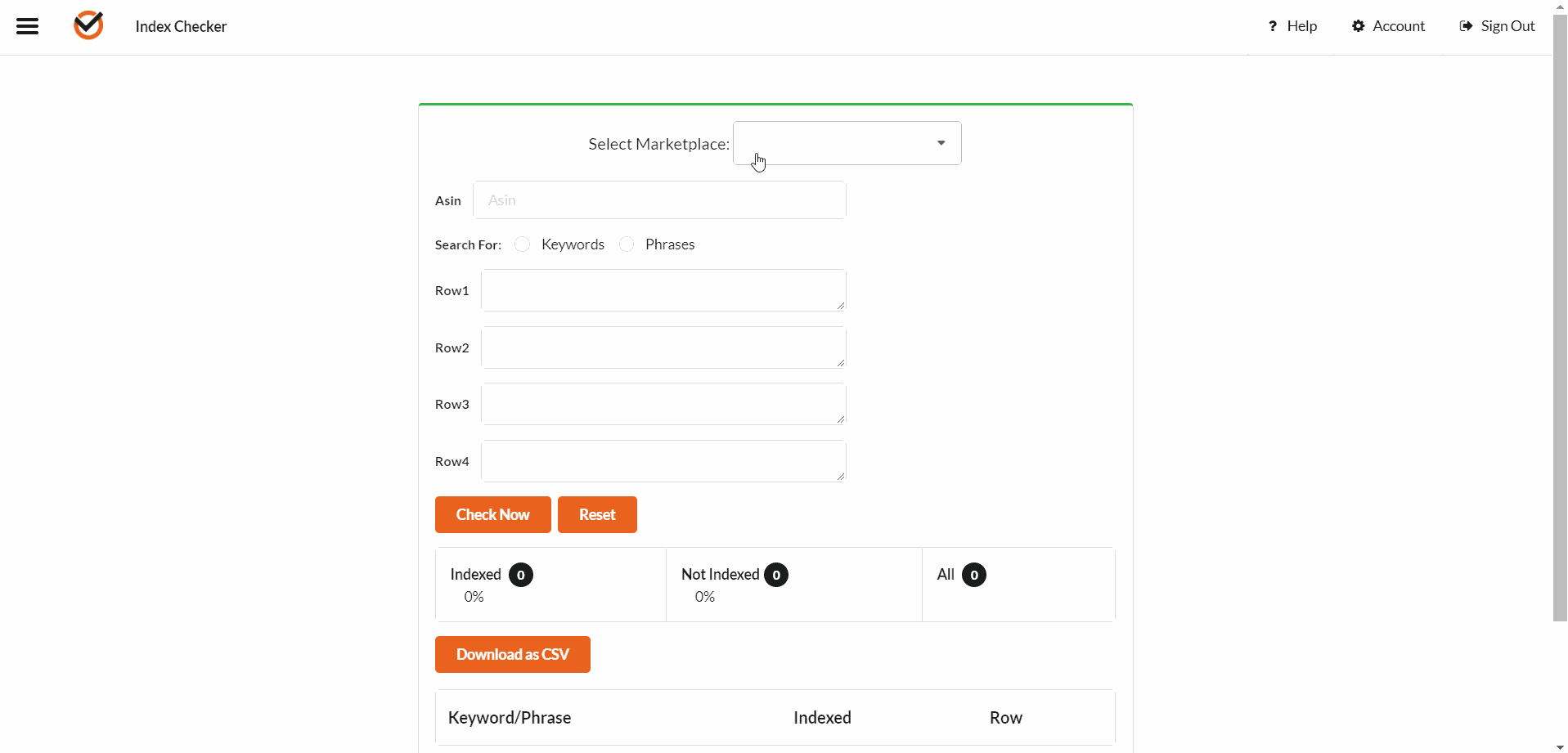The height and width of the screenshot is (753, 1568).
Task: Click the Reset button
Action: pyautogui.click(x=597, y=515)
